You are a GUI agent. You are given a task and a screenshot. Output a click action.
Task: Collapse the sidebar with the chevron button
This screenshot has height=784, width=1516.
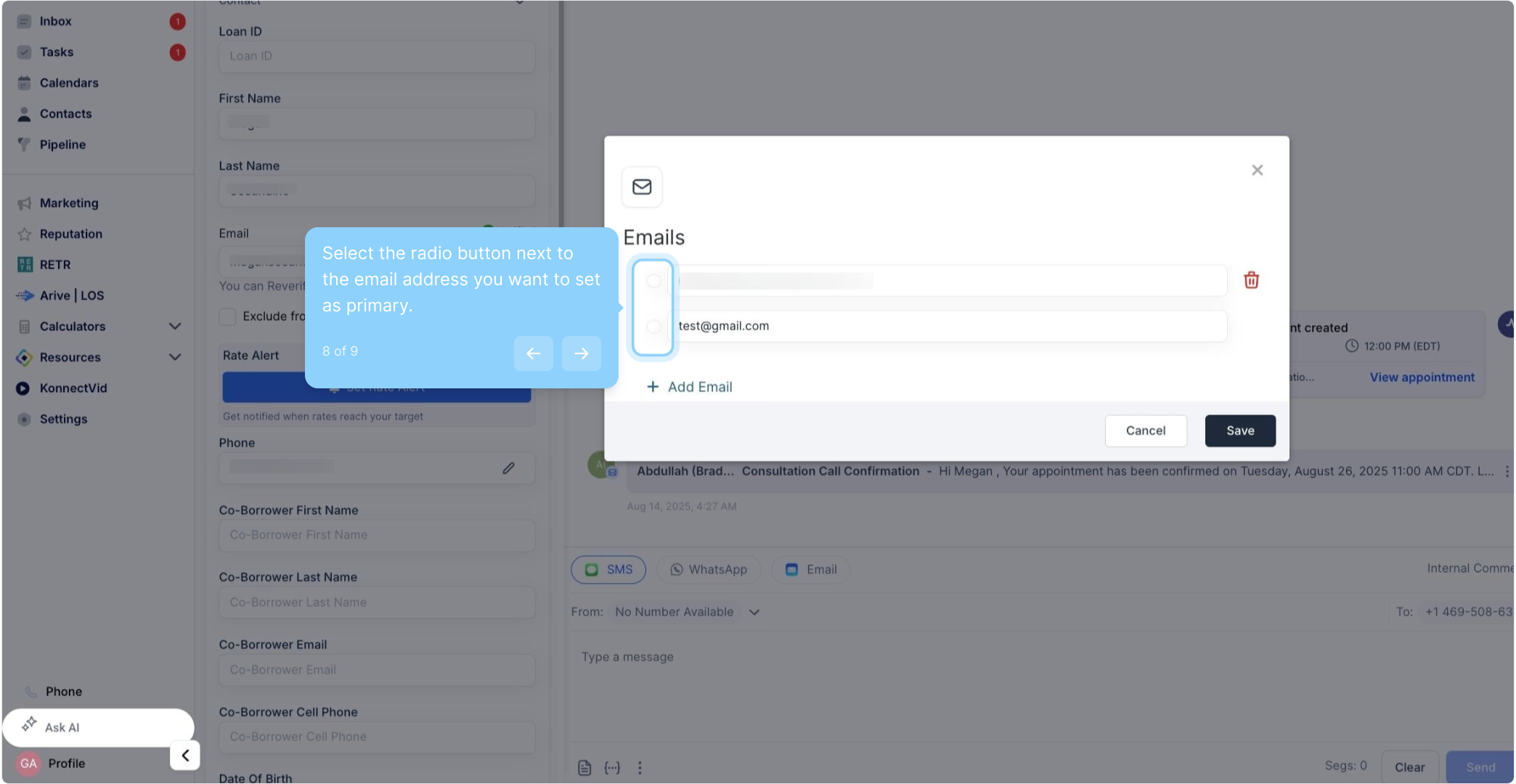coord(185,755)
